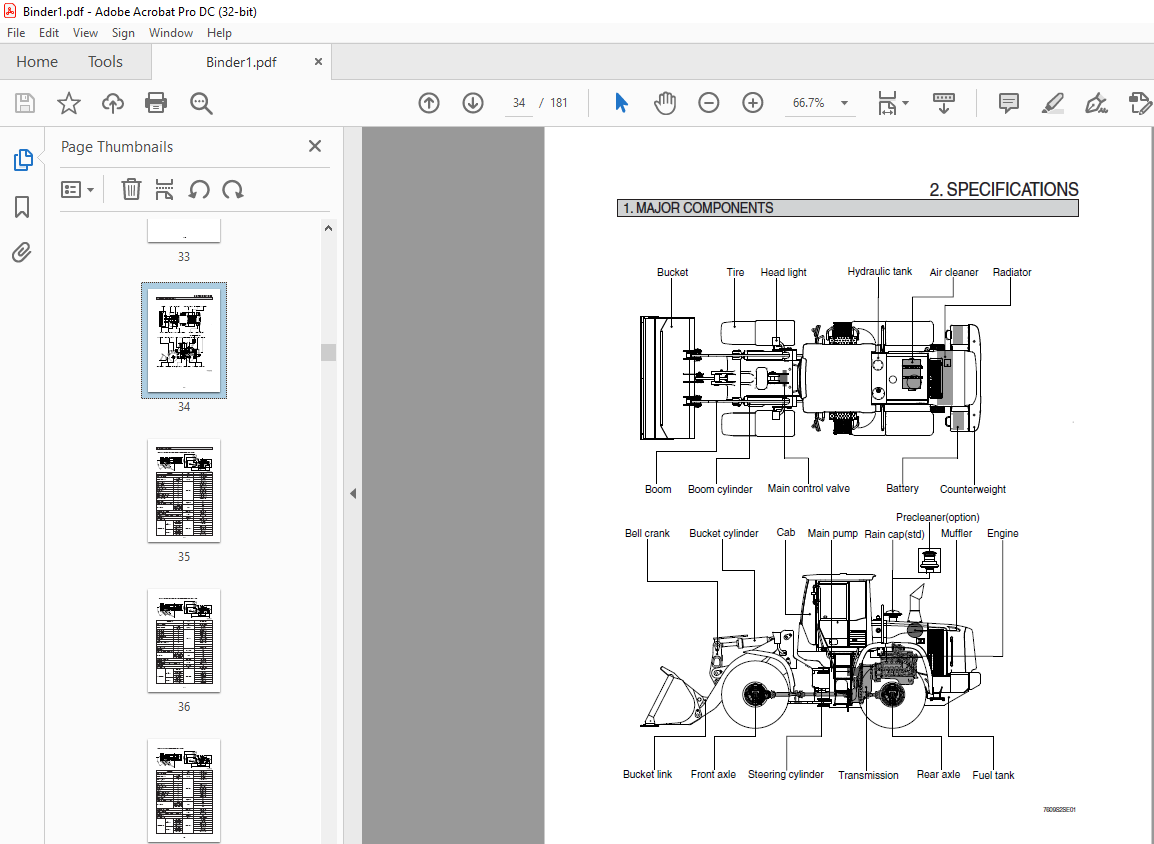Select the Highlight text pen tool
The height and width of the screenshot is (844, 1154).
(x=1052, y=103)
